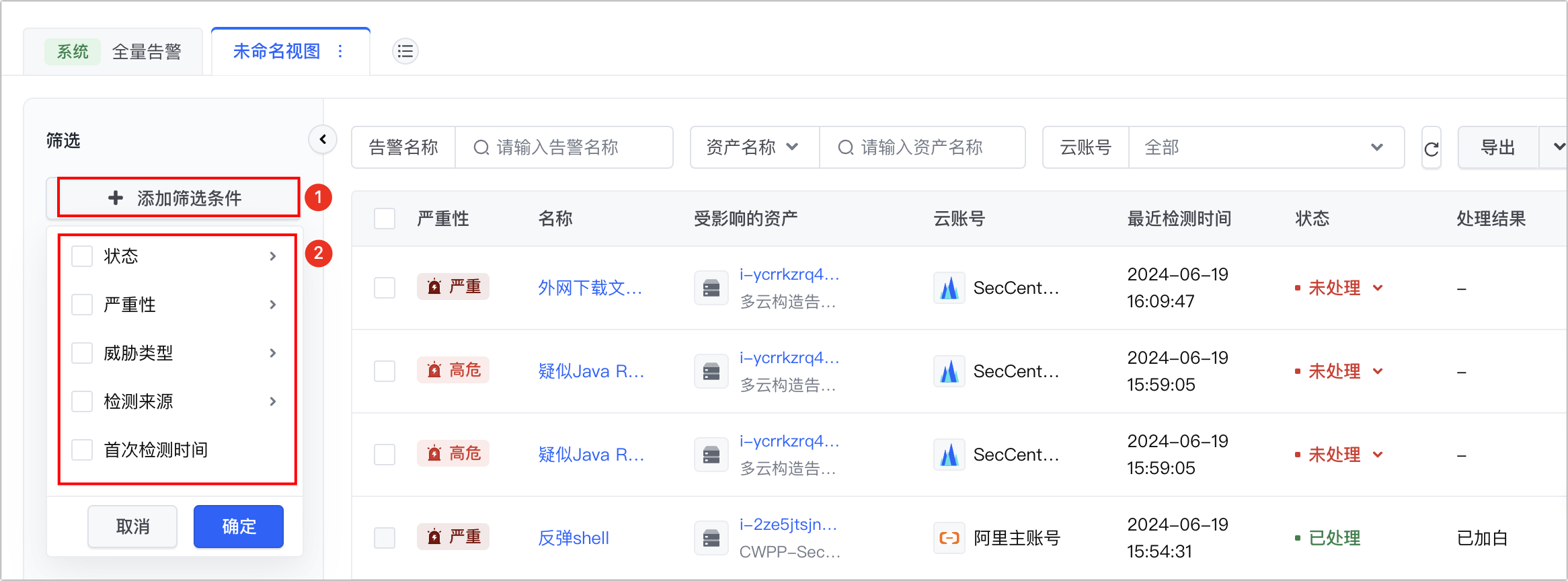The height and width of the screenshot is (581, 1568).
Task: Click the search icon in 告警名称 field
Action: click(x=481, y=147)
